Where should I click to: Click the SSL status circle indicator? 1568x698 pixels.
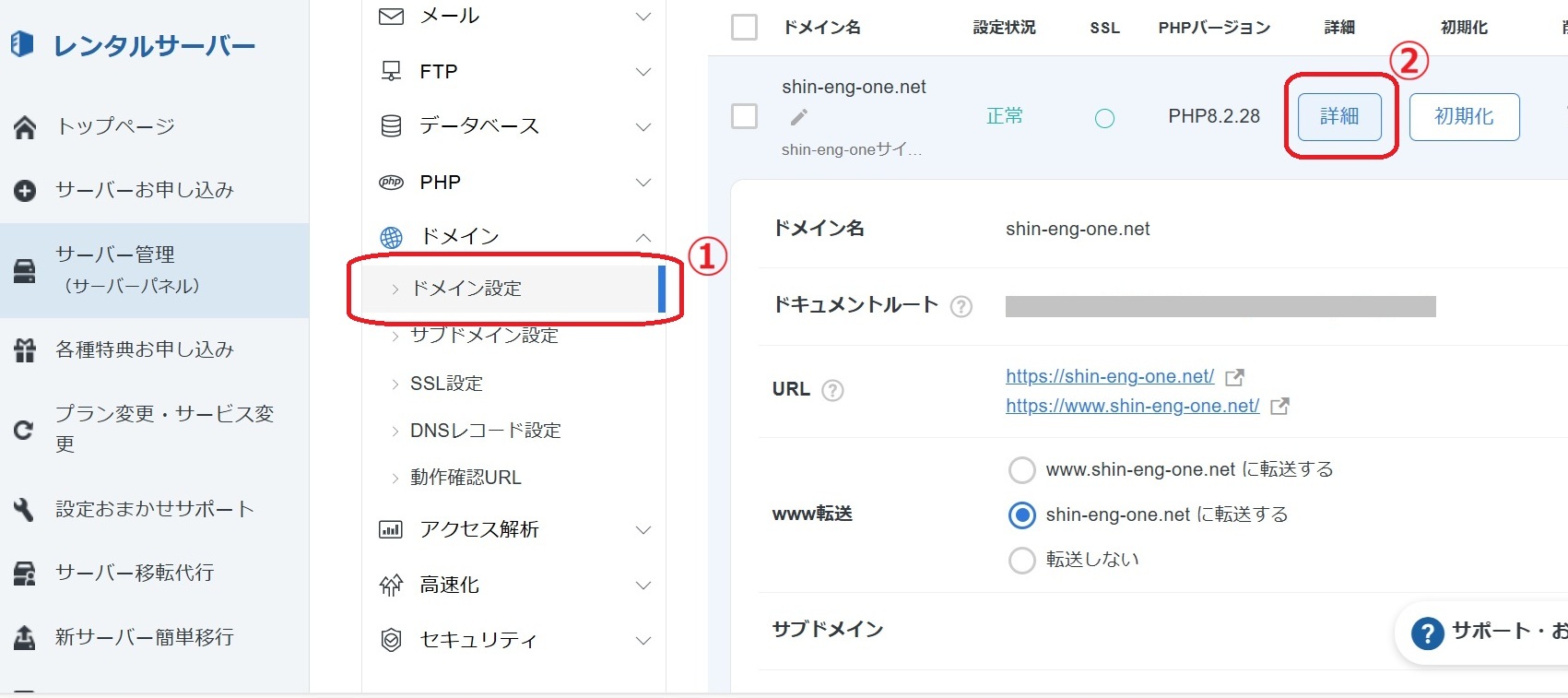[1104, 118]
